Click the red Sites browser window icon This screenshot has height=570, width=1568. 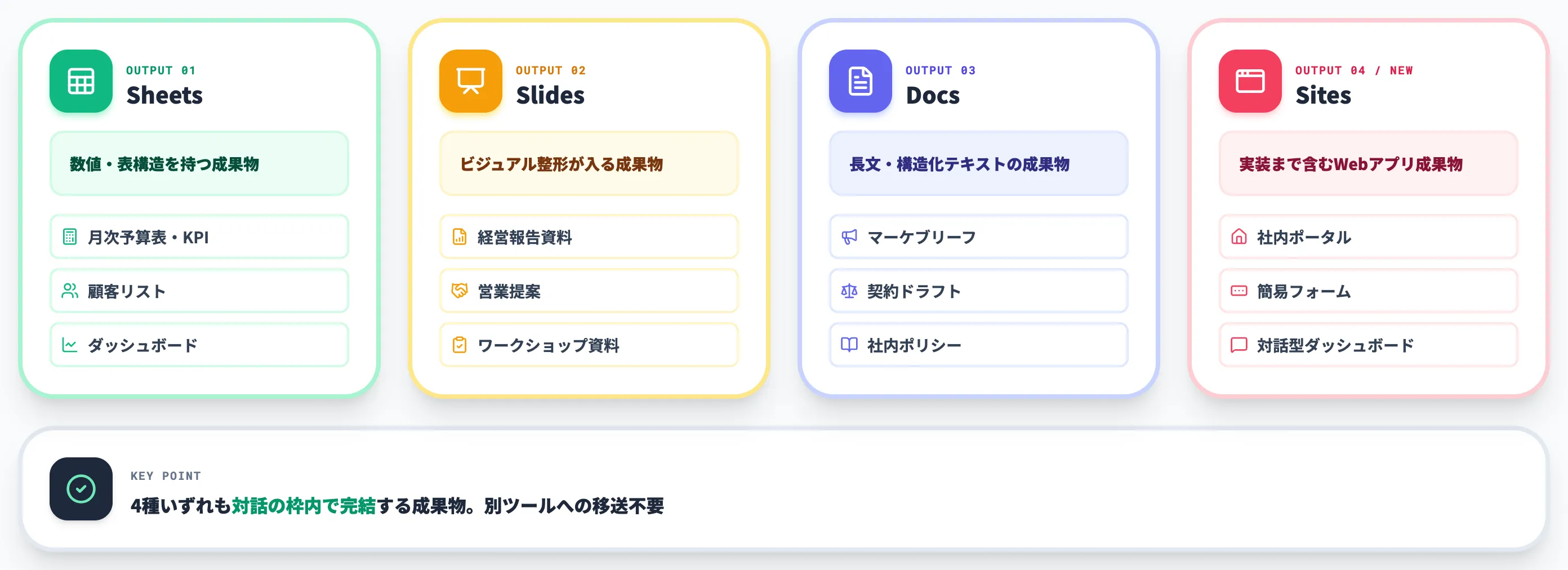coord(1250,81)
